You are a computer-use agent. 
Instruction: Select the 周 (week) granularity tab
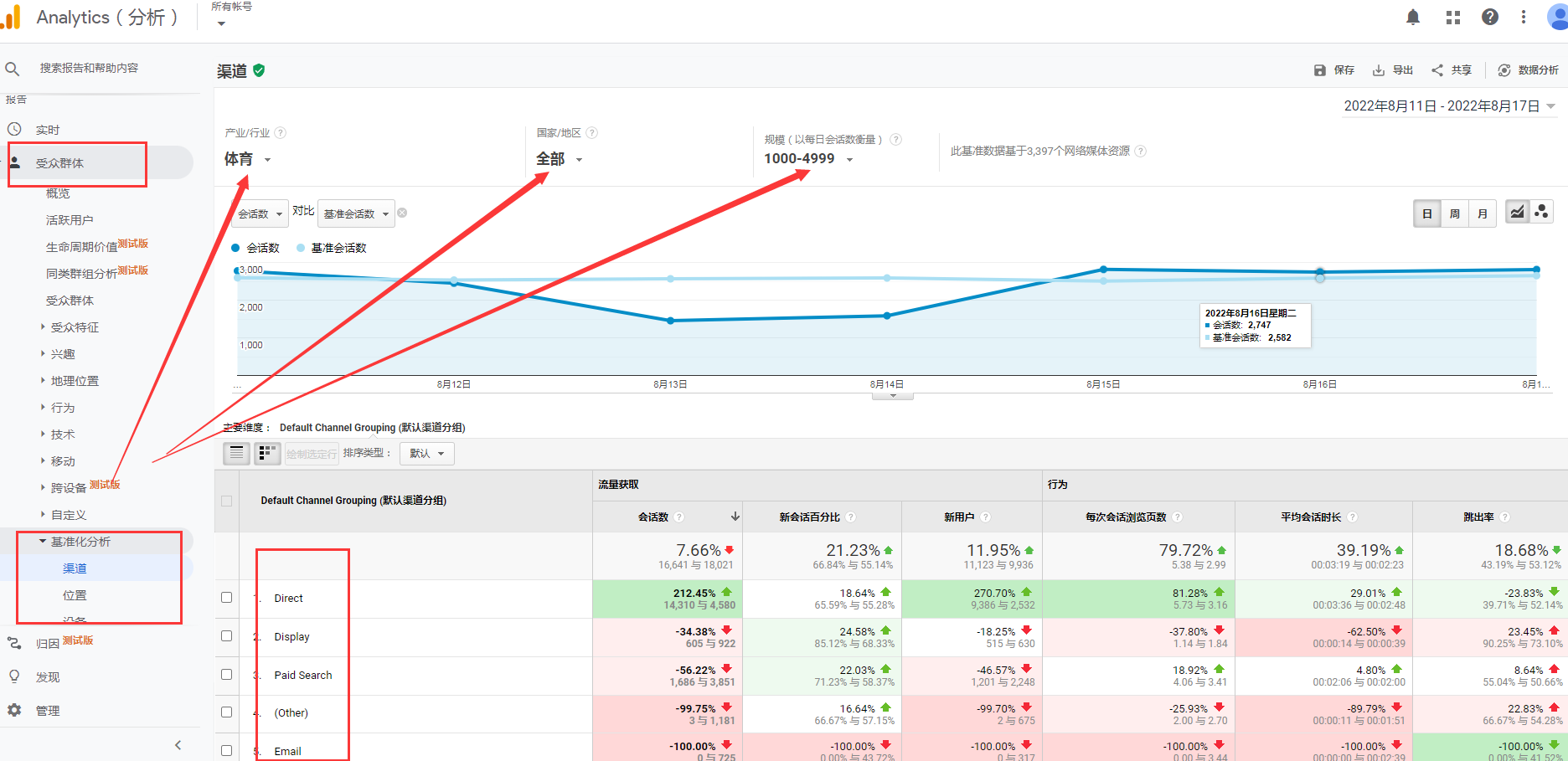[1455, 214]
